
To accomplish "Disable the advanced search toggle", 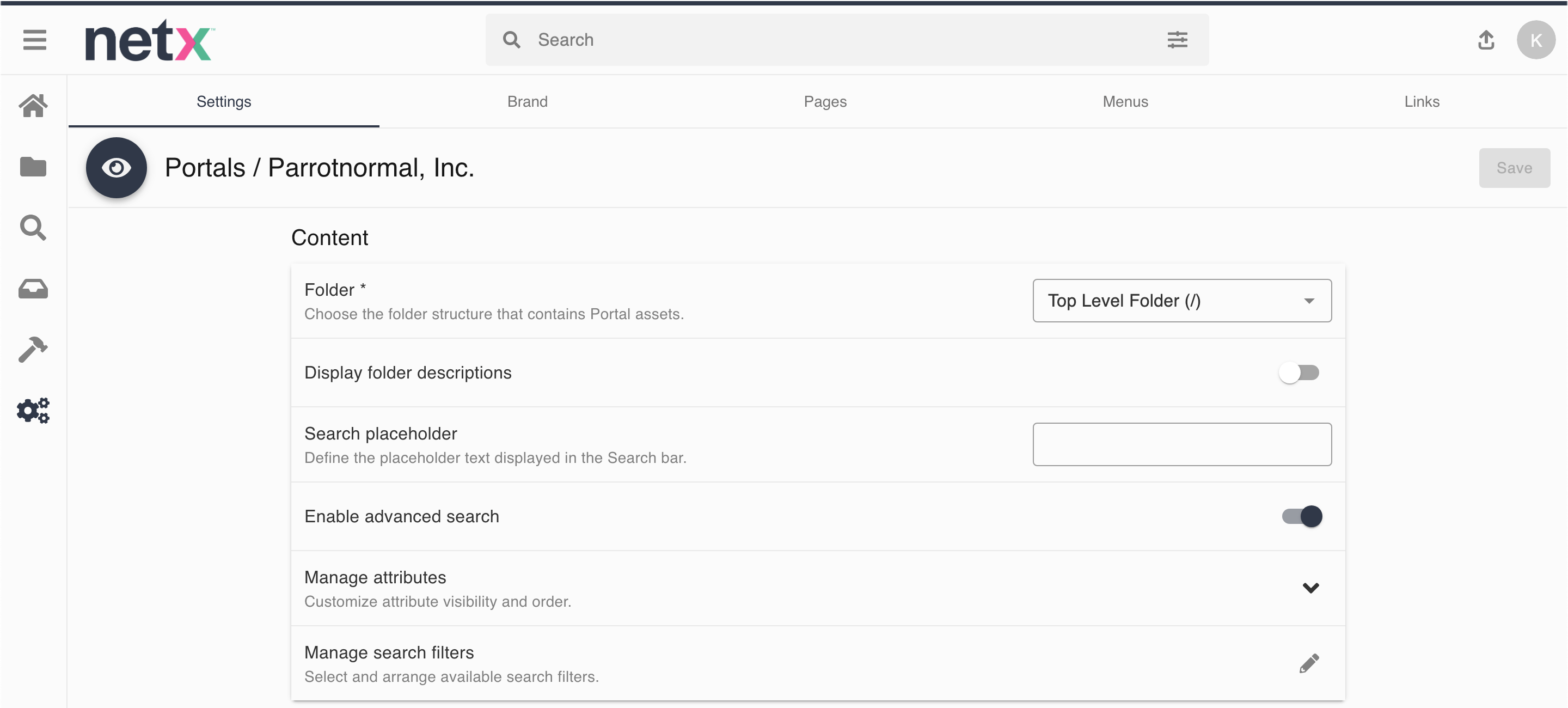I will [x=1301, y=516].
